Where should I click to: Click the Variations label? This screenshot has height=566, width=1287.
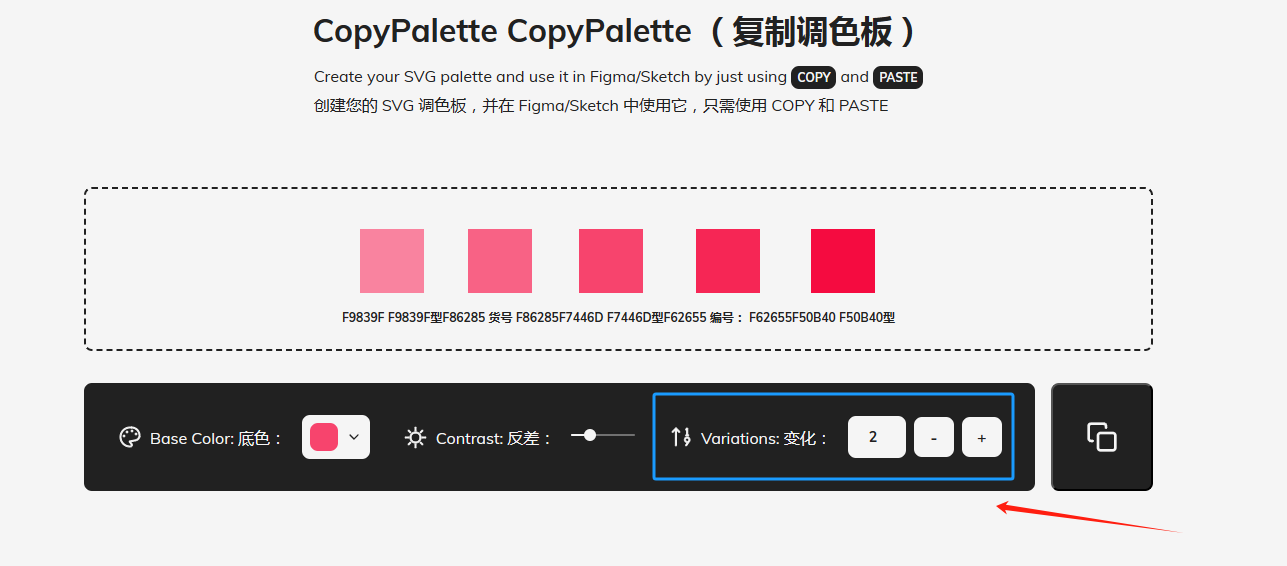coord(764,438)
